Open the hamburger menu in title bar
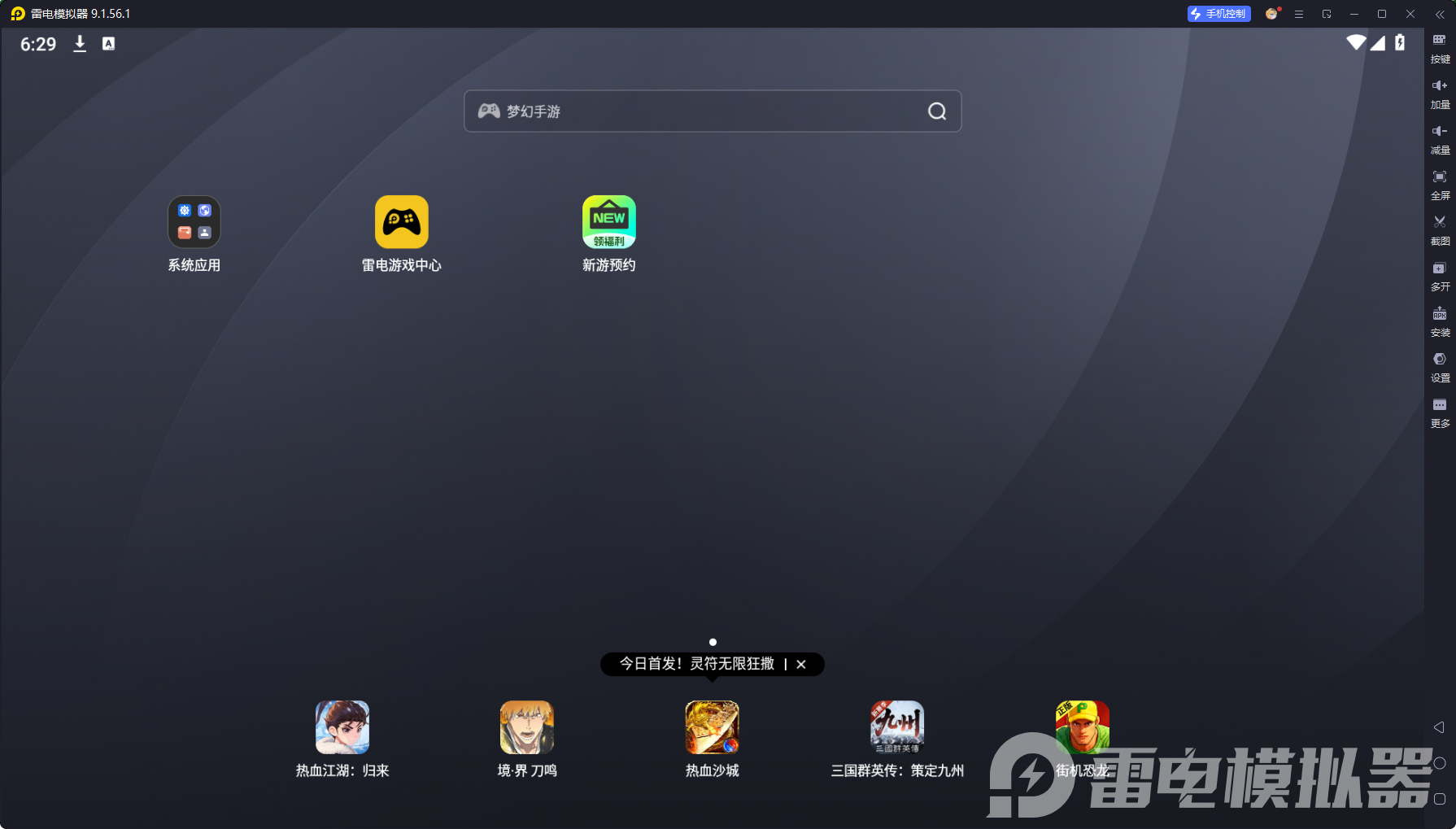Image resolution: width=1456 pixels, height=829 pixels. click(1299, 14)
